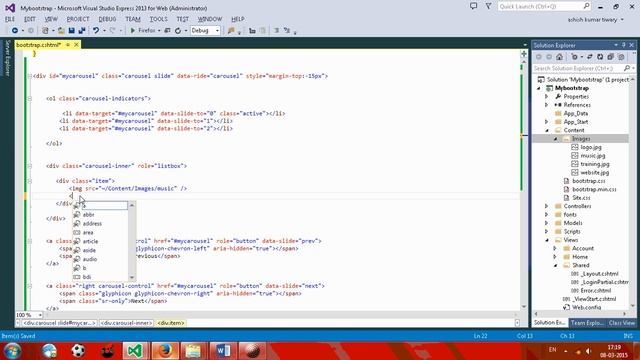The image size is (640, 360).
Task: Click the Navigate Backward toolbar icon
Action: click(x=15, y=31)
